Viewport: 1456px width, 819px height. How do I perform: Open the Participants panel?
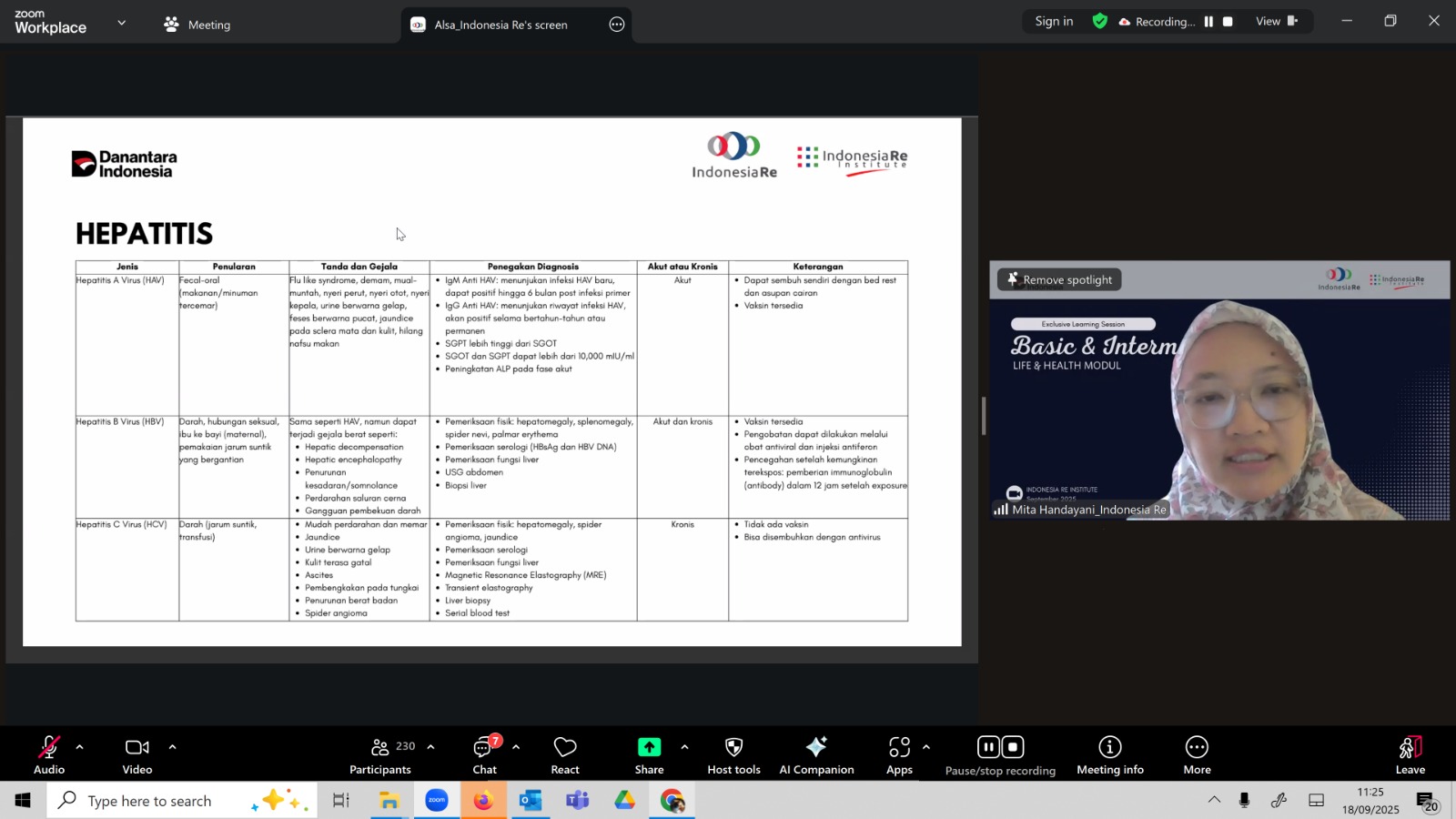380,755
